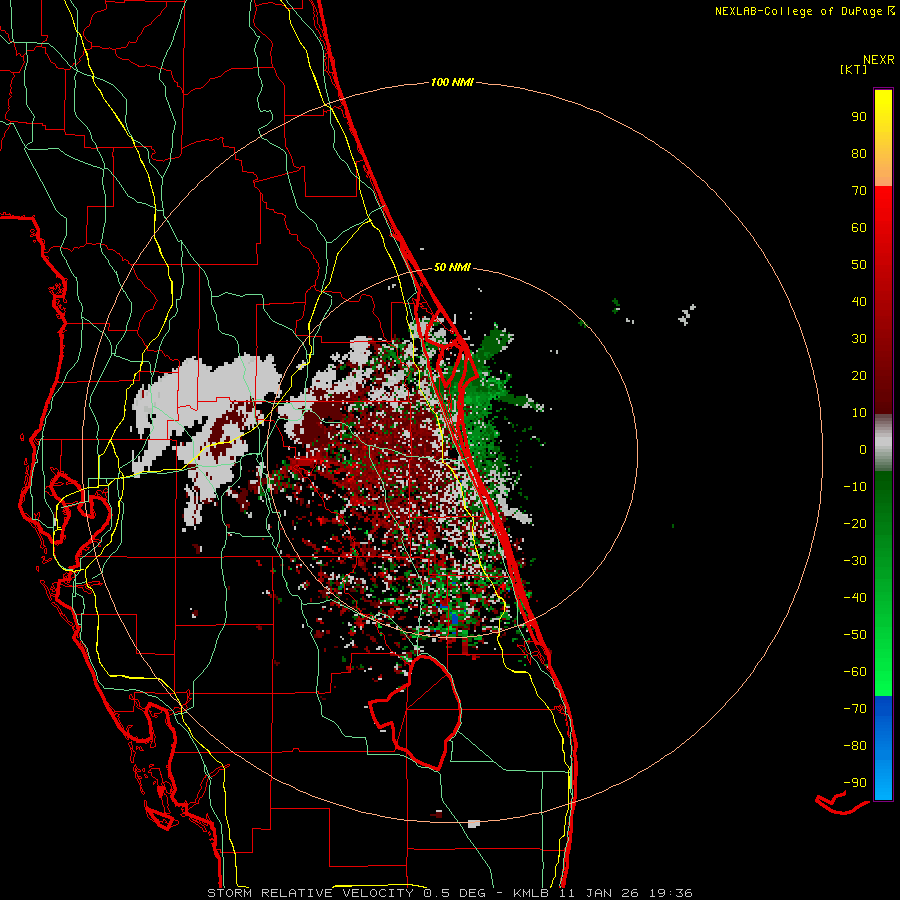Click the 90 value on velocity scale

click(859, 117)
